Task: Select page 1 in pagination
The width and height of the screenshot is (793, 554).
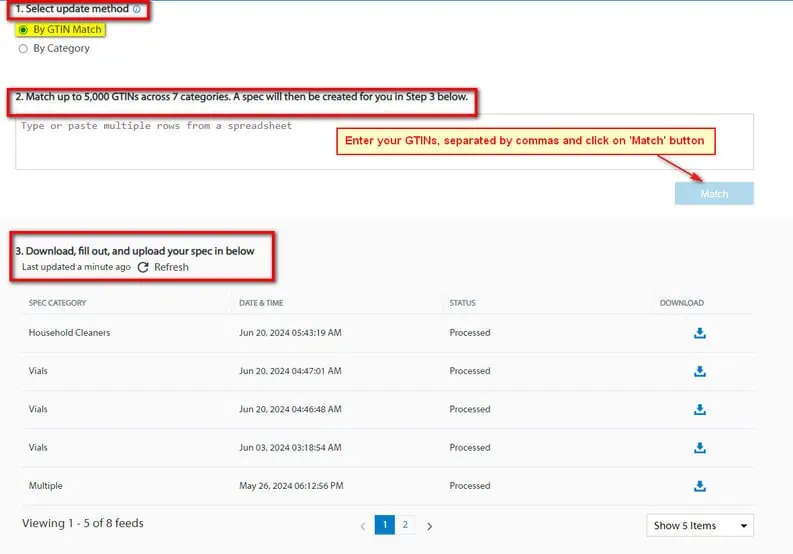Action: pyautogui.click(x=385, y=525)
